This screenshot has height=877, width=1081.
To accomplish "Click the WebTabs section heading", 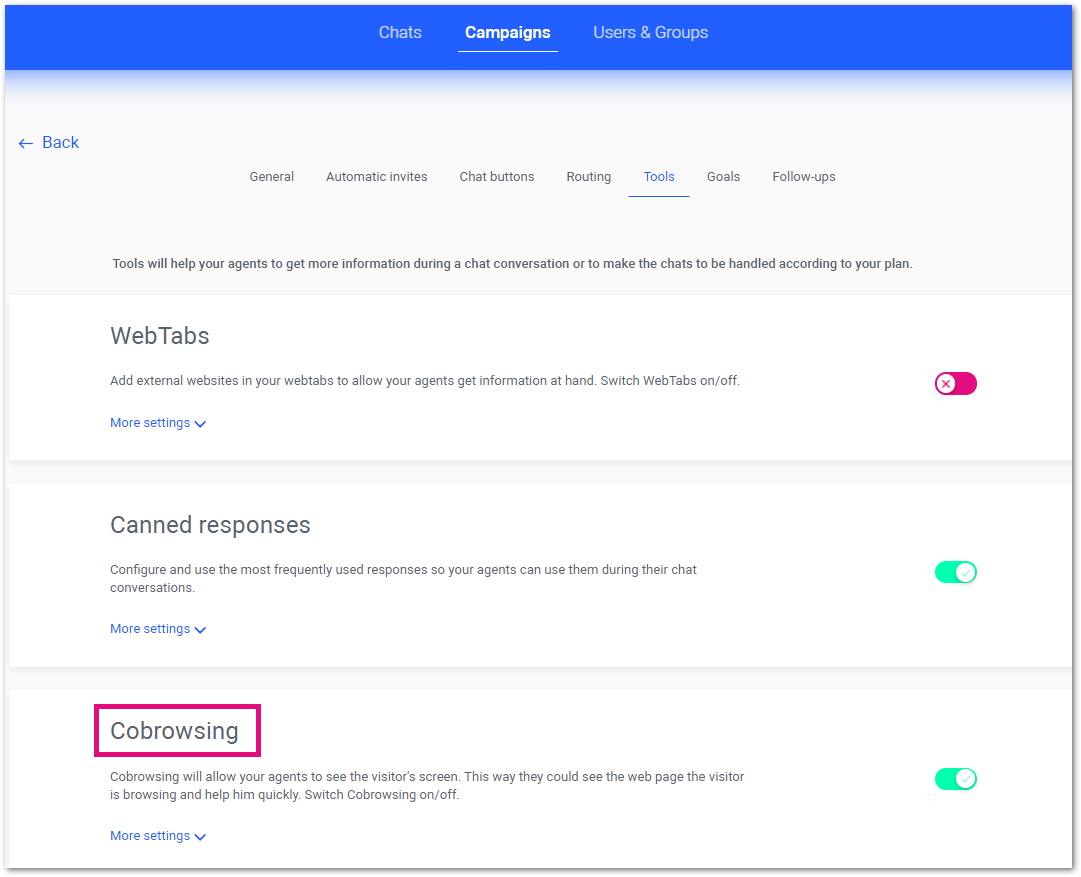I will tap(159, 336).
